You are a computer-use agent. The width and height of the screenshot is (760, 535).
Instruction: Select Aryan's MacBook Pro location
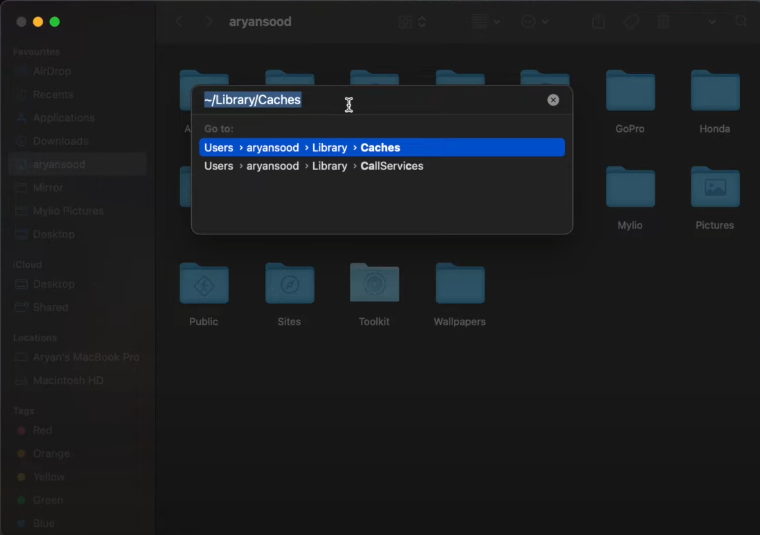click(78, 357)
